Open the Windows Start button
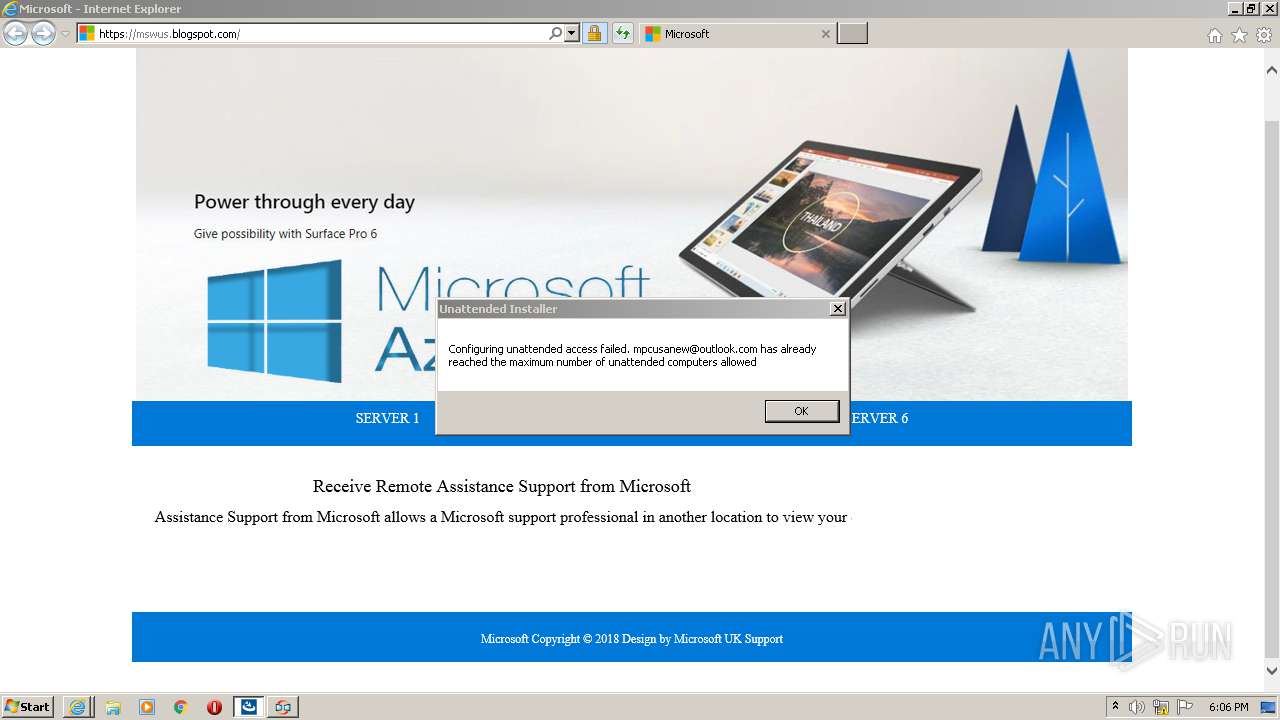The image size is (1280, 720). (x=28, y=707)
